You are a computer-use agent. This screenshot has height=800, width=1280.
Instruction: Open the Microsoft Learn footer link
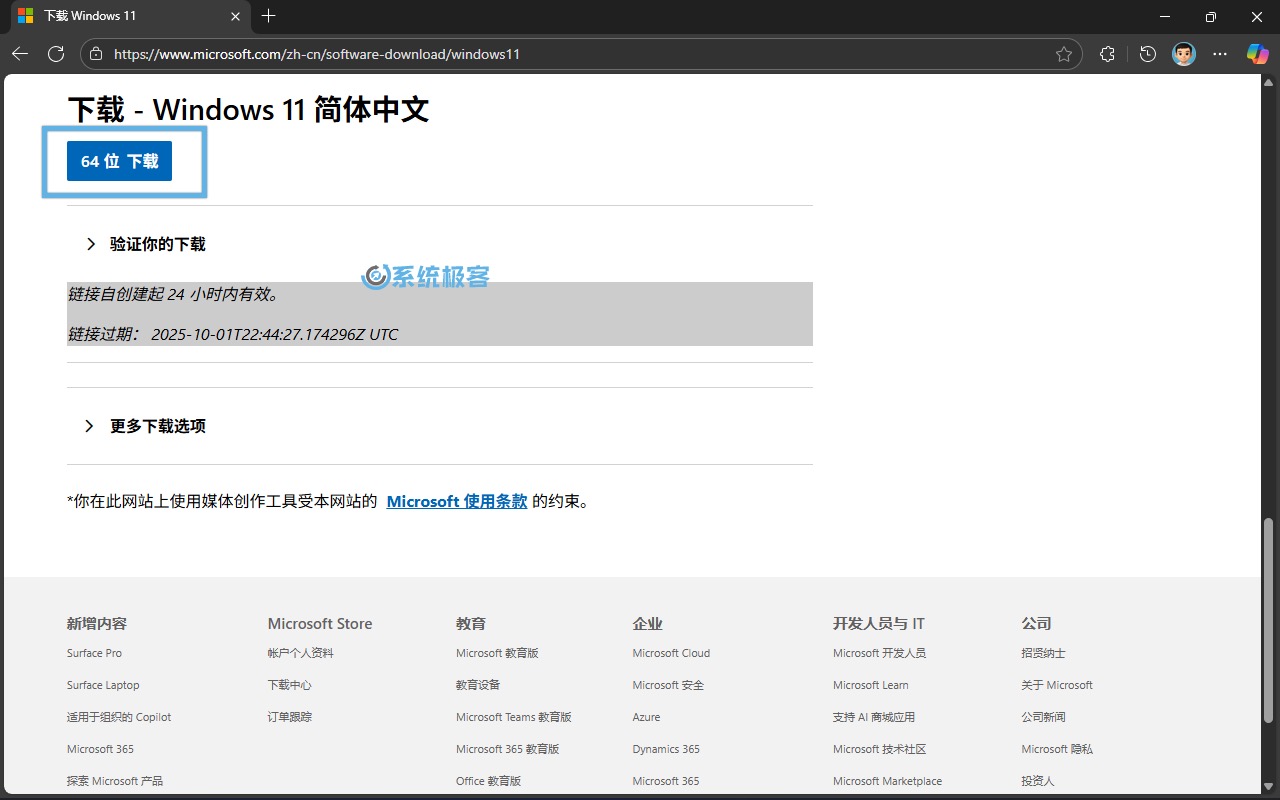coord(870,685)
